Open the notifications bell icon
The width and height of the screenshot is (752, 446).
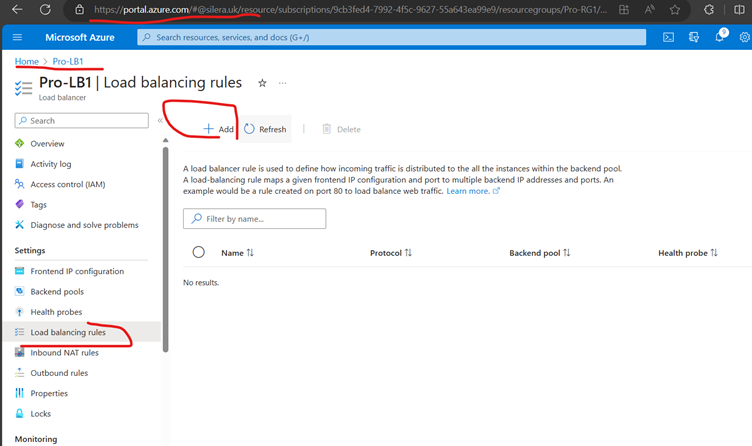pyautogui.click(x=720, y=37)
